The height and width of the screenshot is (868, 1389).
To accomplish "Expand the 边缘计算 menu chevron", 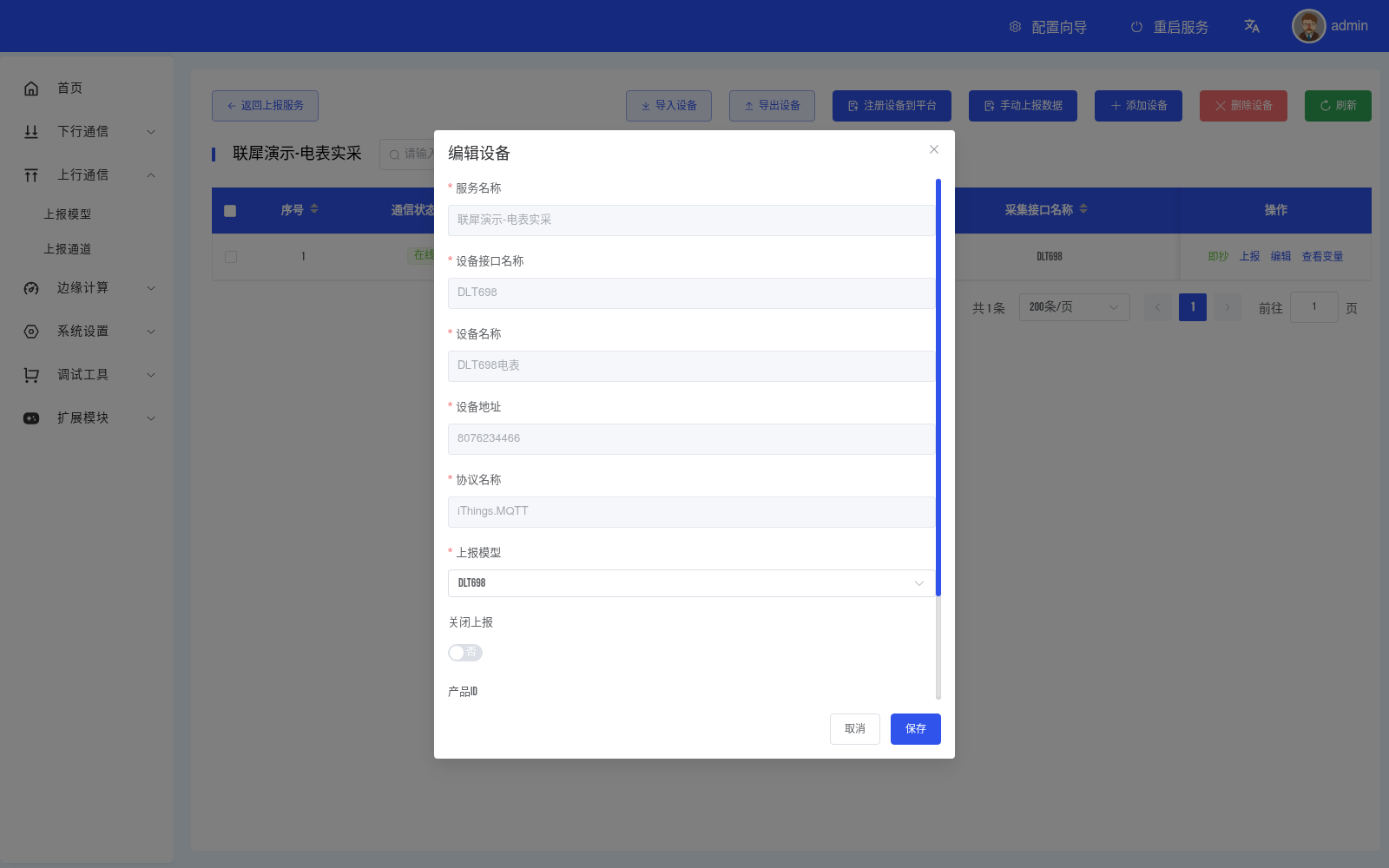I will (x=151, y=288).
